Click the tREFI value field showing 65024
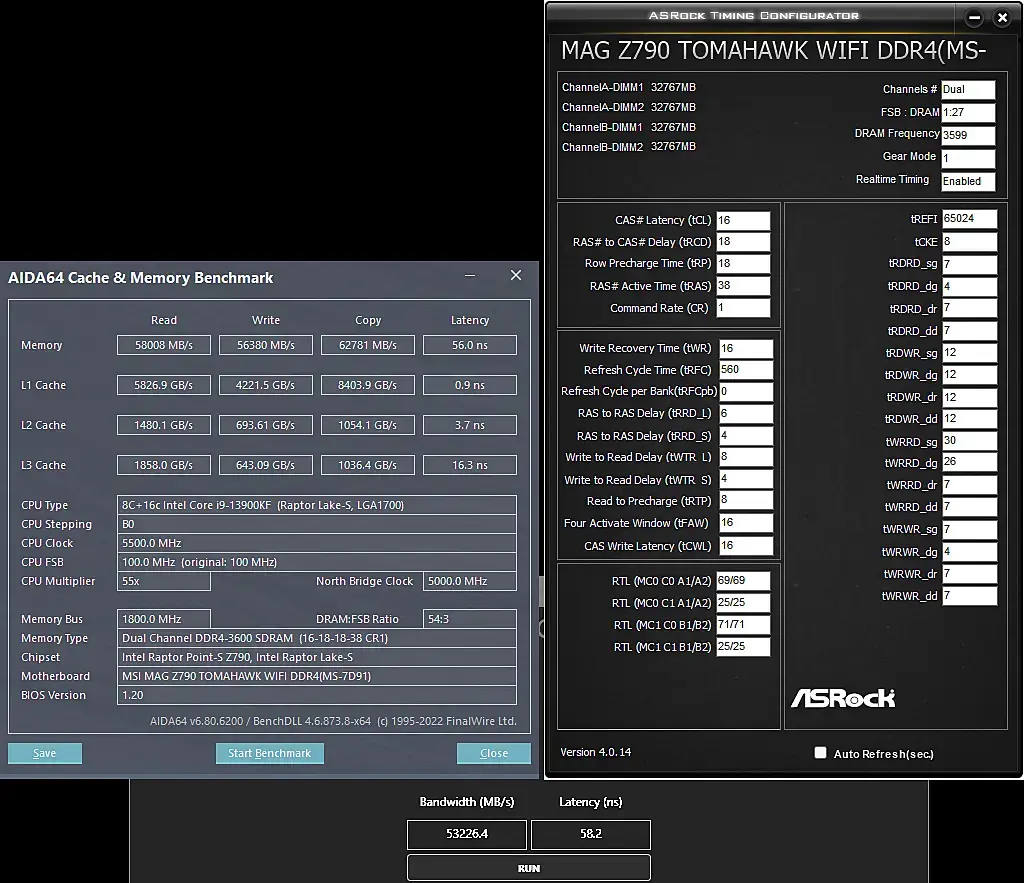The height and width of the screenshot is (883, 1024). click(969, 219)
